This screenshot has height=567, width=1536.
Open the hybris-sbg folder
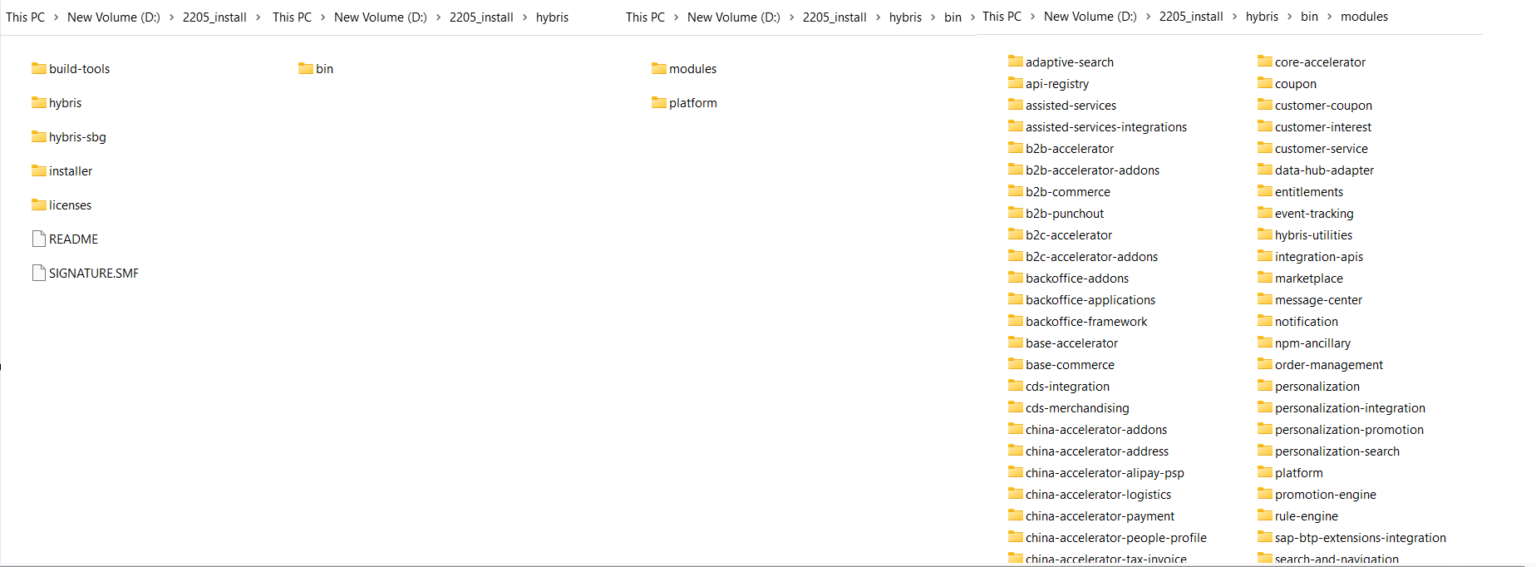pyautogui.click(x=76, y=137)
